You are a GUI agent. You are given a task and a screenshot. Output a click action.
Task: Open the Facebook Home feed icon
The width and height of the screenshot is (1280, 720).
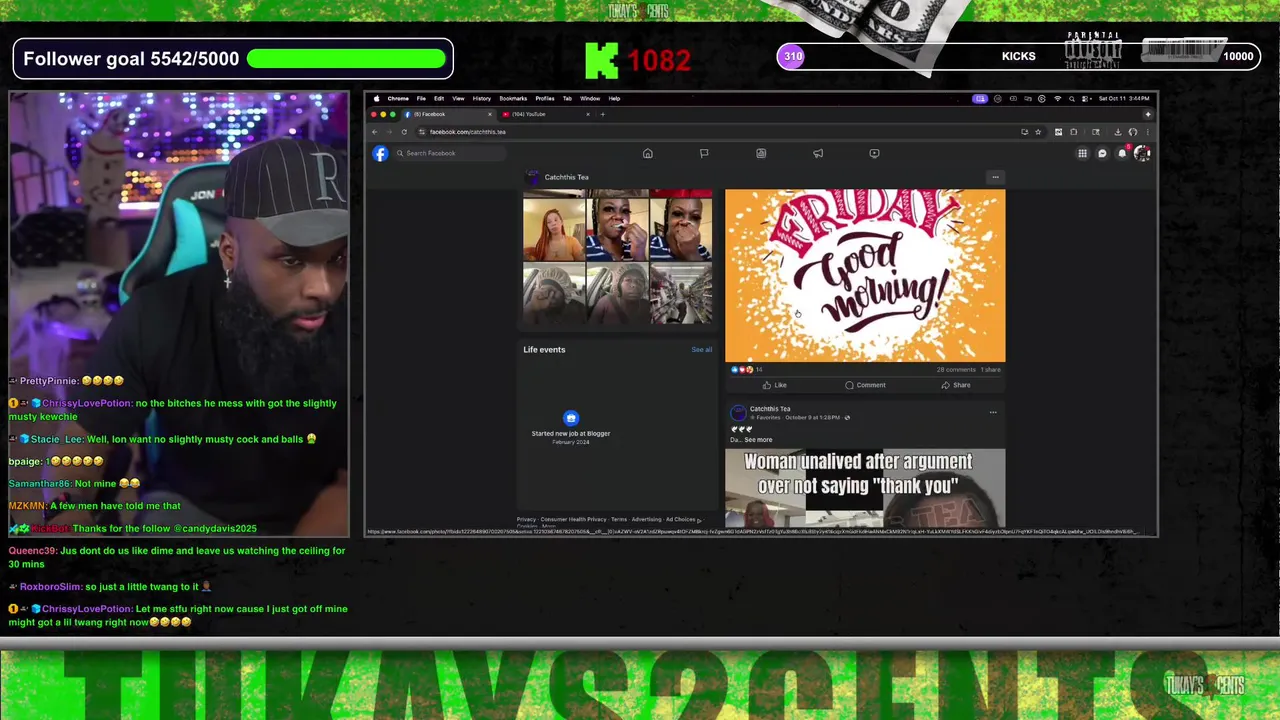click(x=647, y=153)
